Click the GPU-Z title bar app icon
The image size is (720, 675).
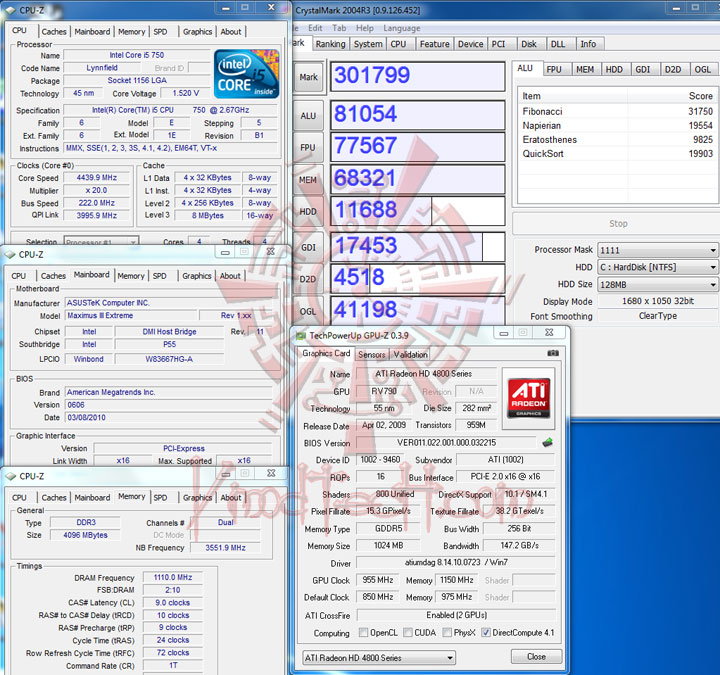pos(301,336)
